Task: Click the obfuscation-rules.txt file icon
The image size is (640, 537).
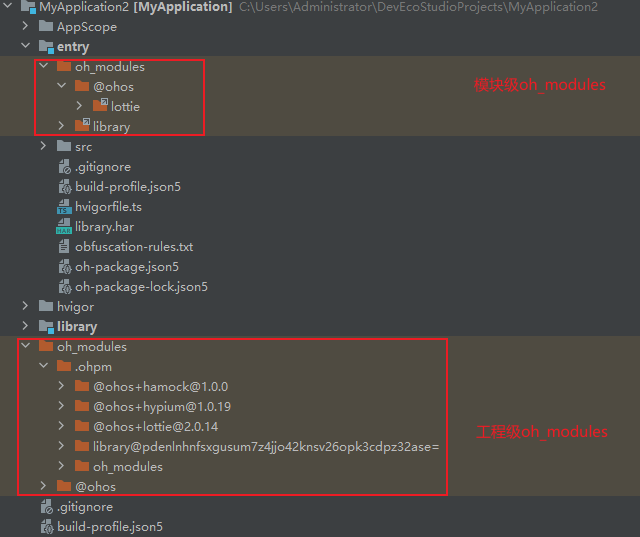Action: tap(65, 247)
